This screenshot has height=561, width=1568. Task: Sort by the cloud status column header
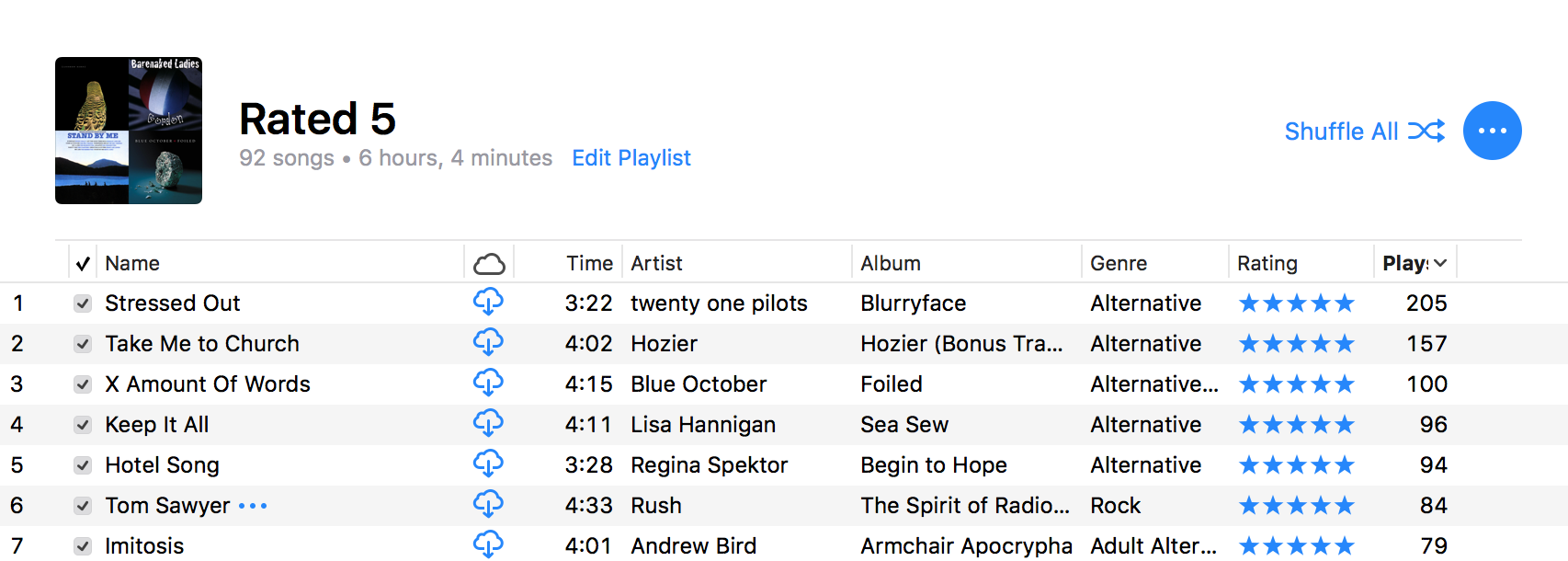point(489,264)
